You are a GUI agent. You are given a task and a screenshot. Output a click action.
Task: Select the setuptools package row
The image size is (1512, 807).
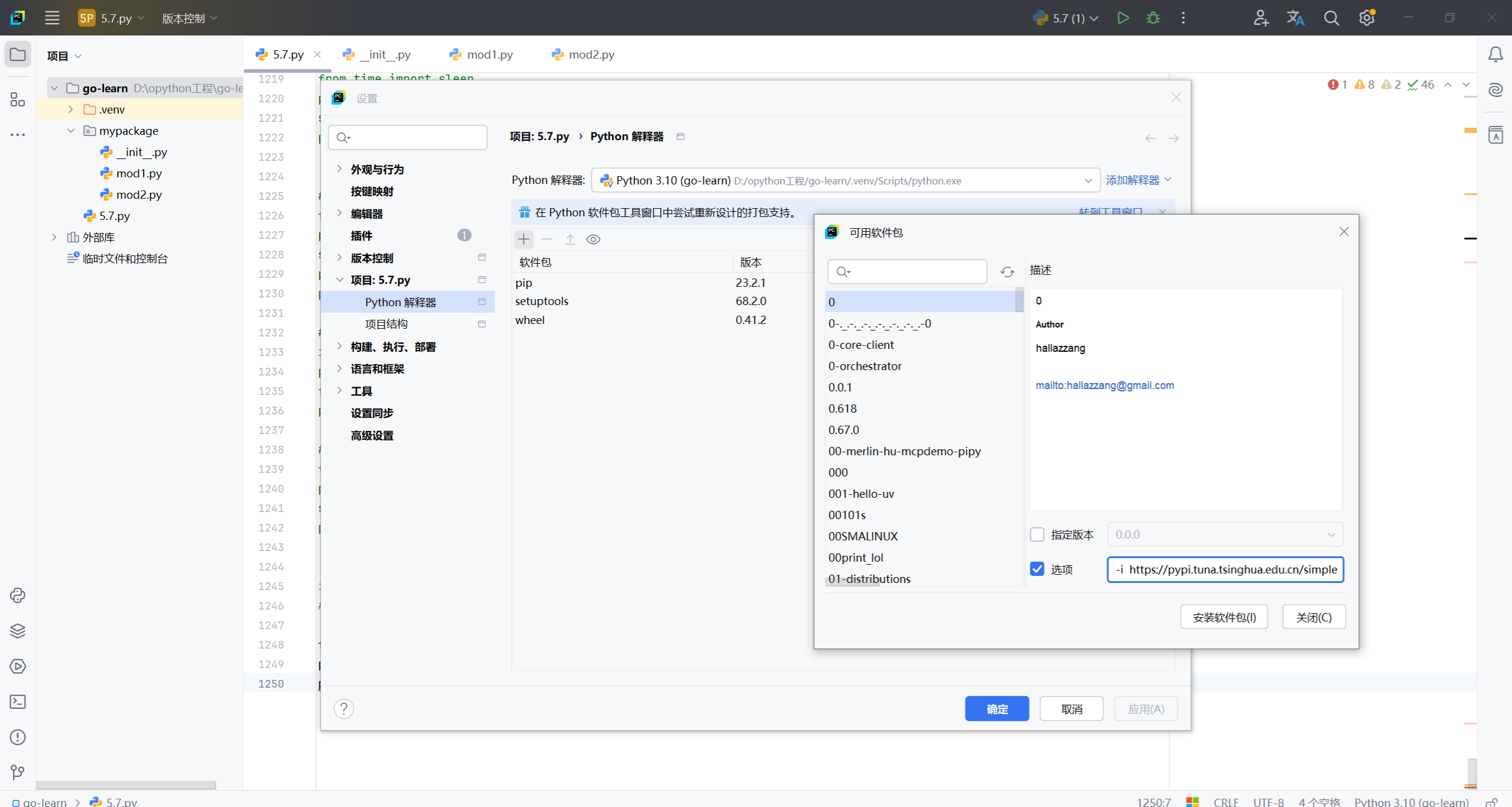click(662, 301)
